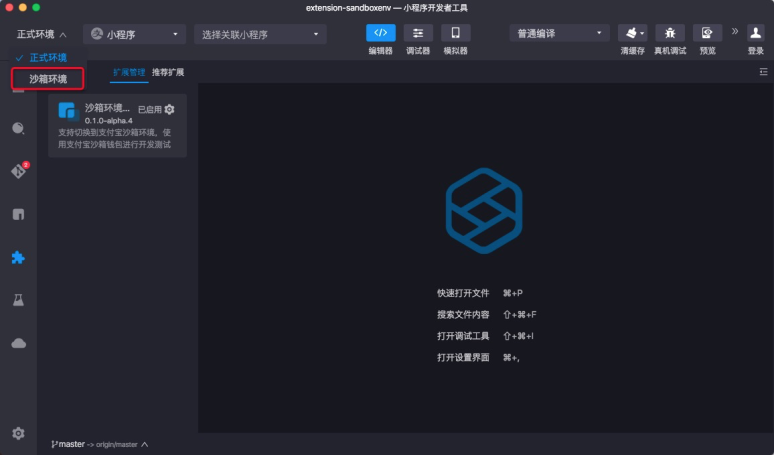Open the flask test sidebar icon

click(18, 300)
